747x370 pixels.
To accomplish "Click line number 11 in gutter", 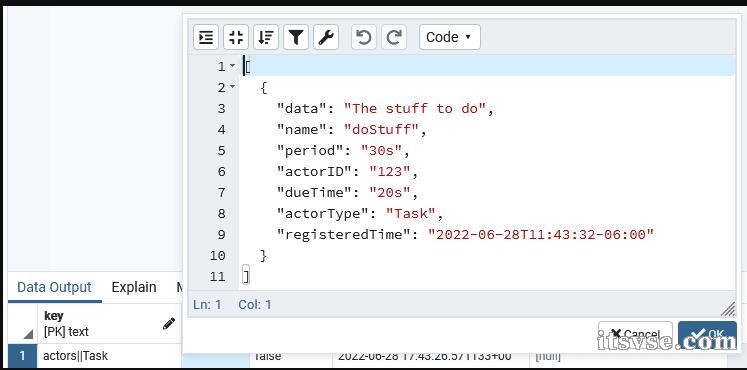I will (217, 276).
